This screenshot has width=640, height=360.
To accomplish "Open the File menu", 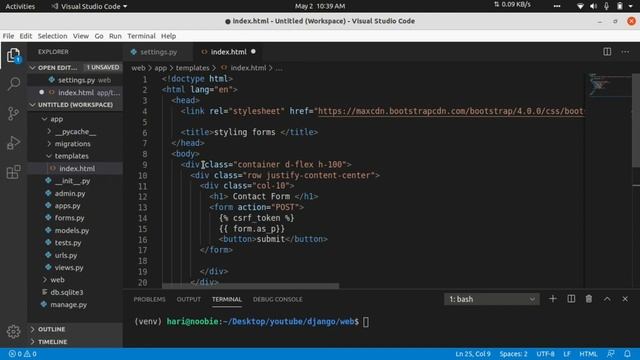I will pos(8,36).
